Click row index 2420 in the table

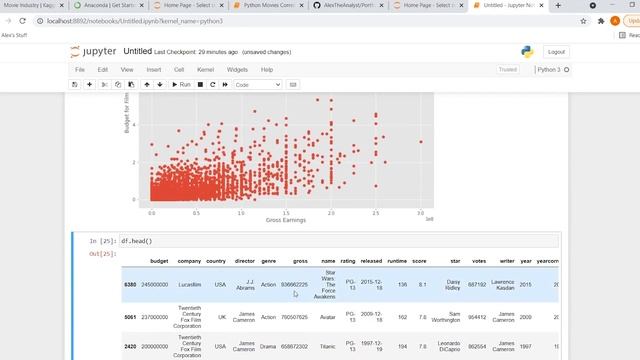tap(130, 347)
